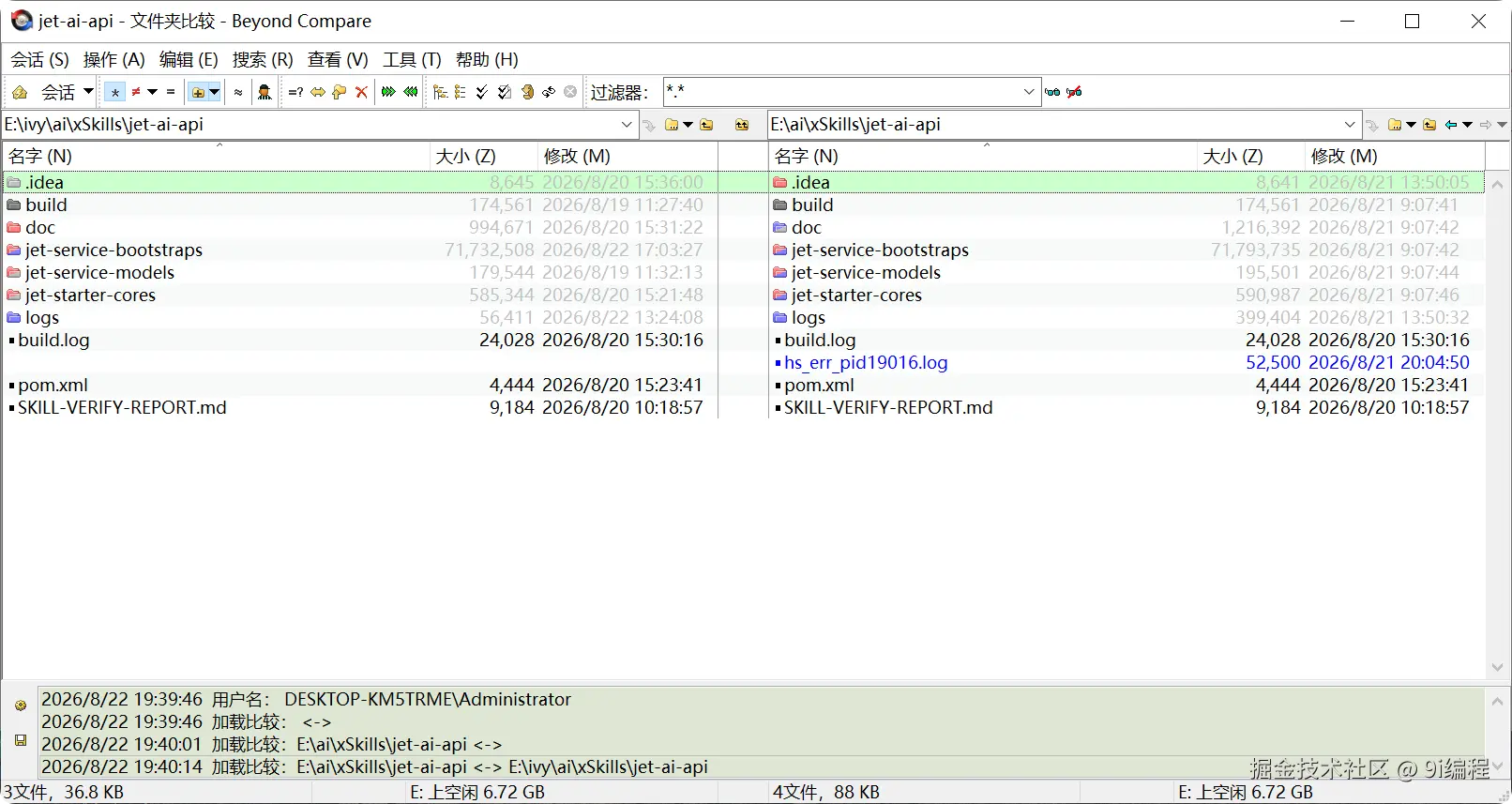Select the hs_err_pid19016.log file
This screenshot has width=1512, height=804.
pyautogui.click(x=866, y=363)
